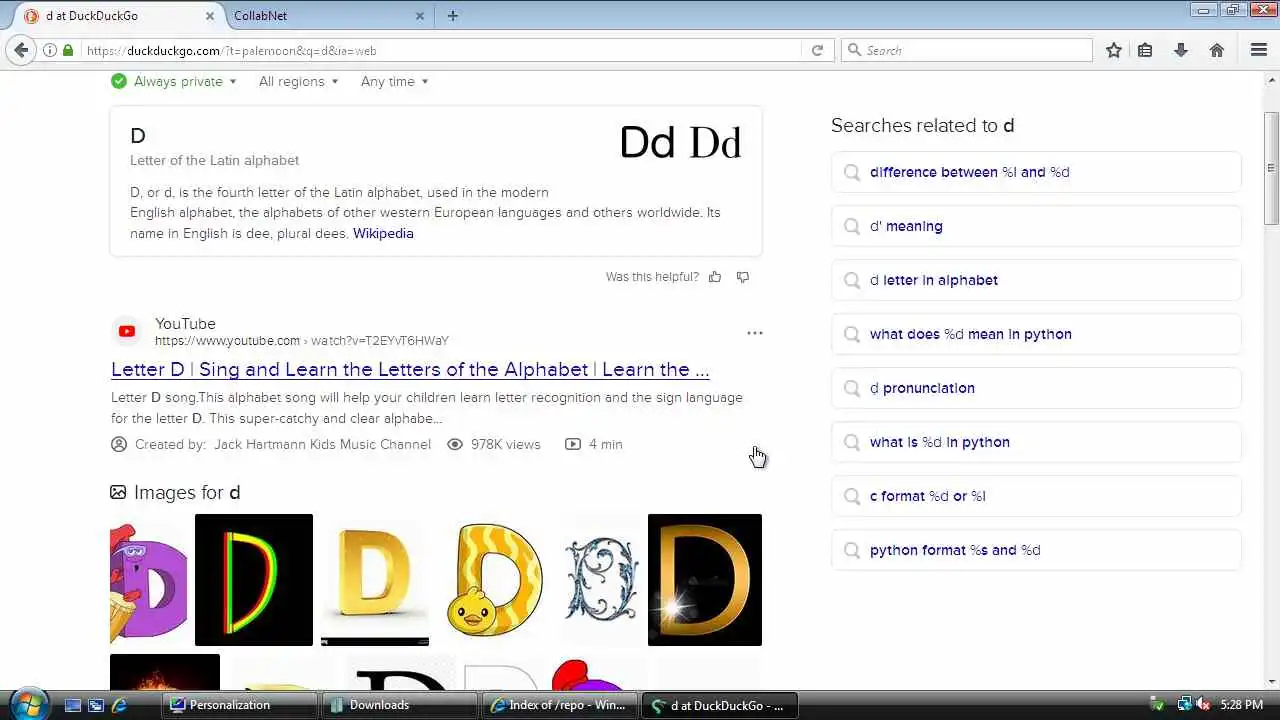Click the '978K views' text
1280x720 pixels.
coord(505,444)
